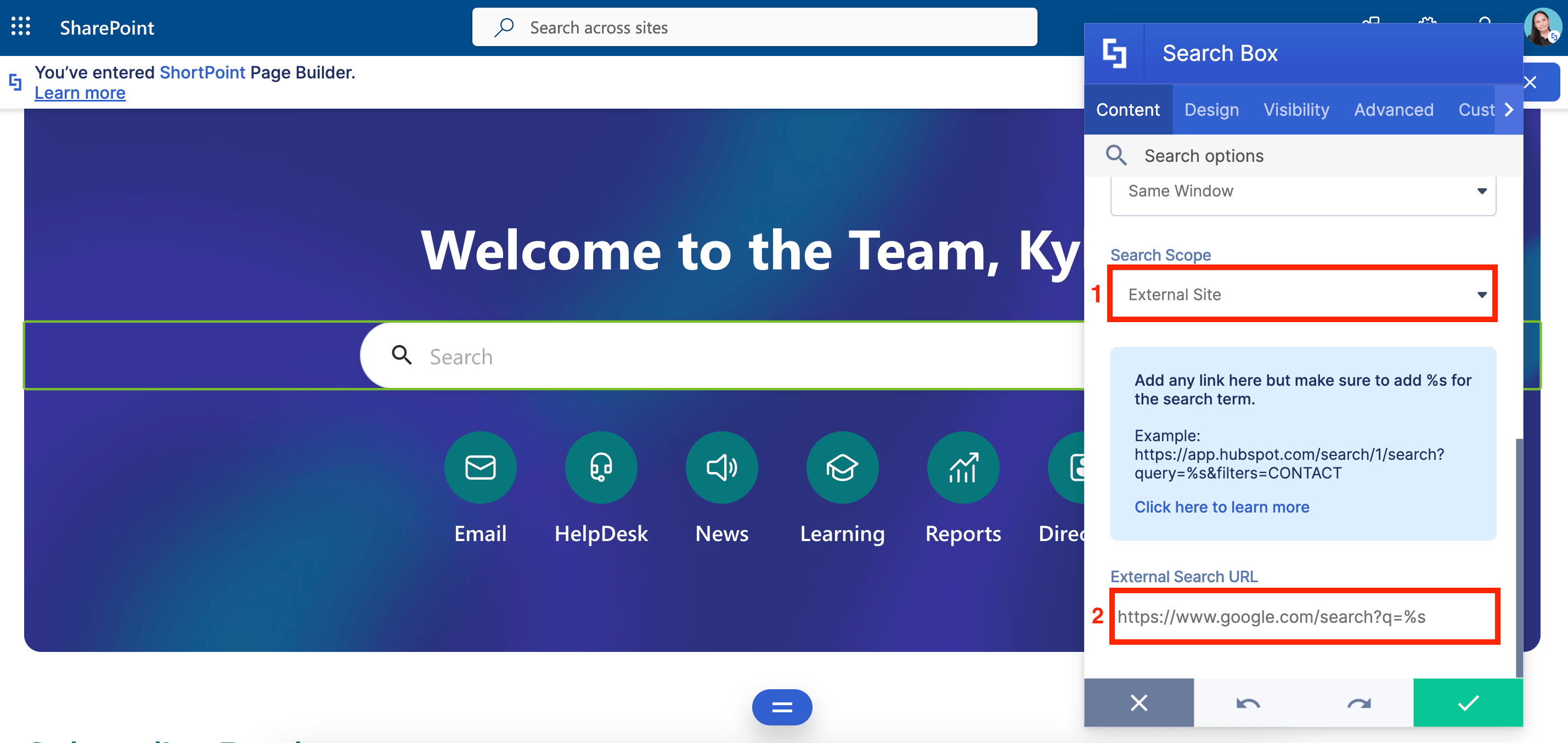Switch to the Content tab
1568x743 pixels.
[x=1128, y=110]
